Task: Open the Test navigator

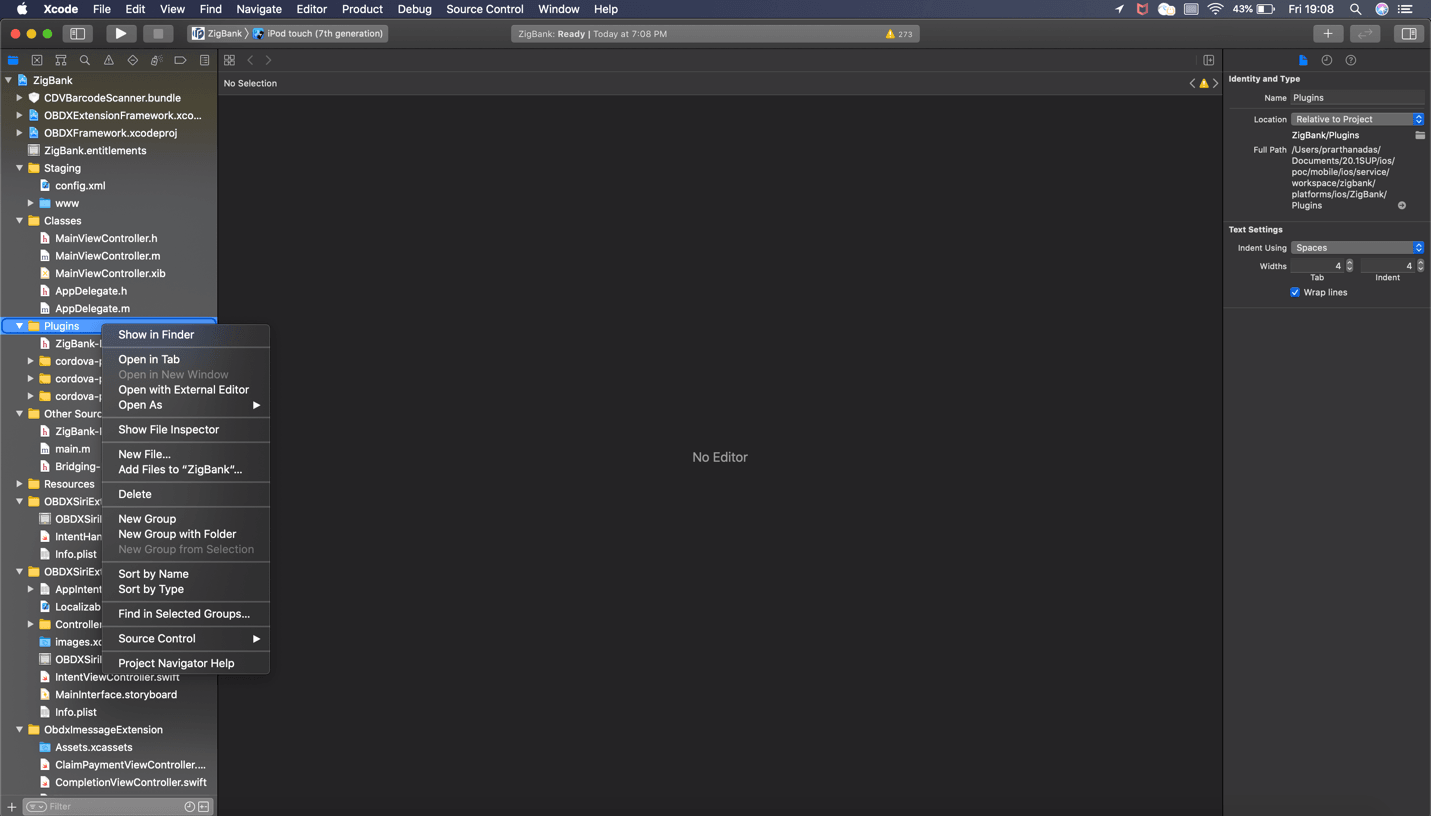Action: pyautogui.click(x=133, y=60)
